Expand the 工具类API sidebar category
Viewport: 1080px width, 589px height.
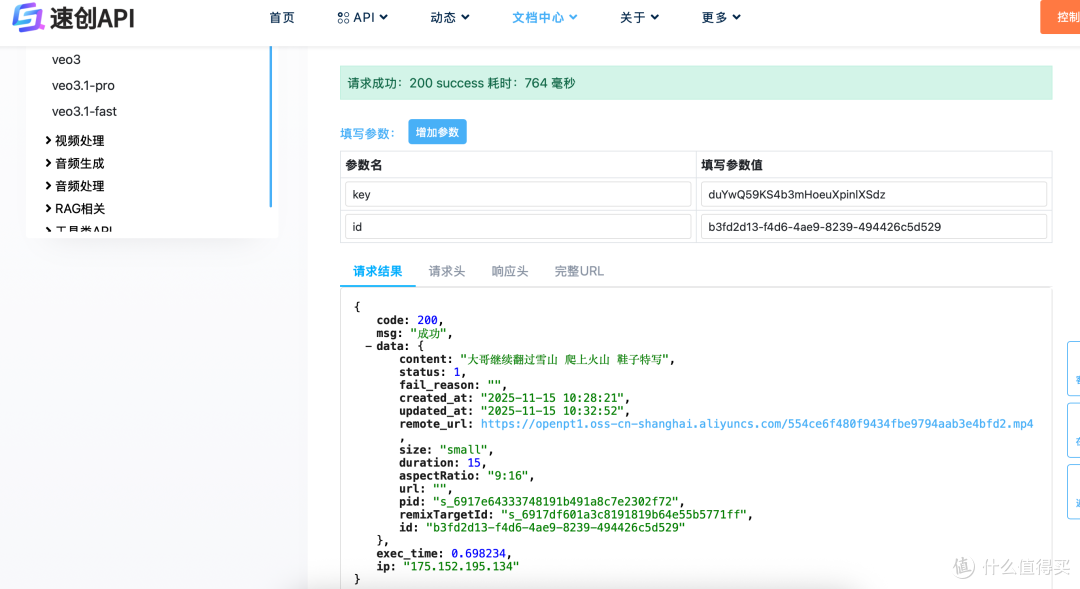click(x=78, y=228)
